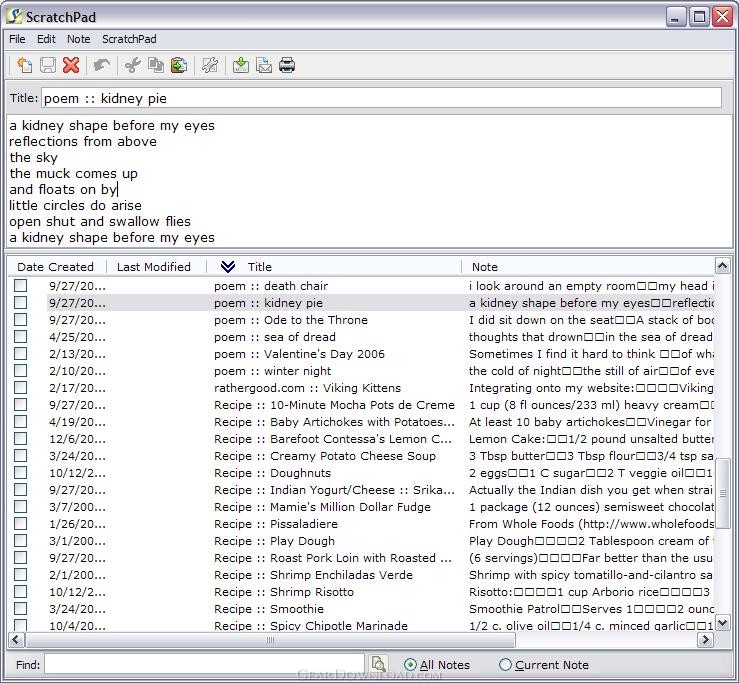Sort by Date Created column header

click(x=56, y=267)
